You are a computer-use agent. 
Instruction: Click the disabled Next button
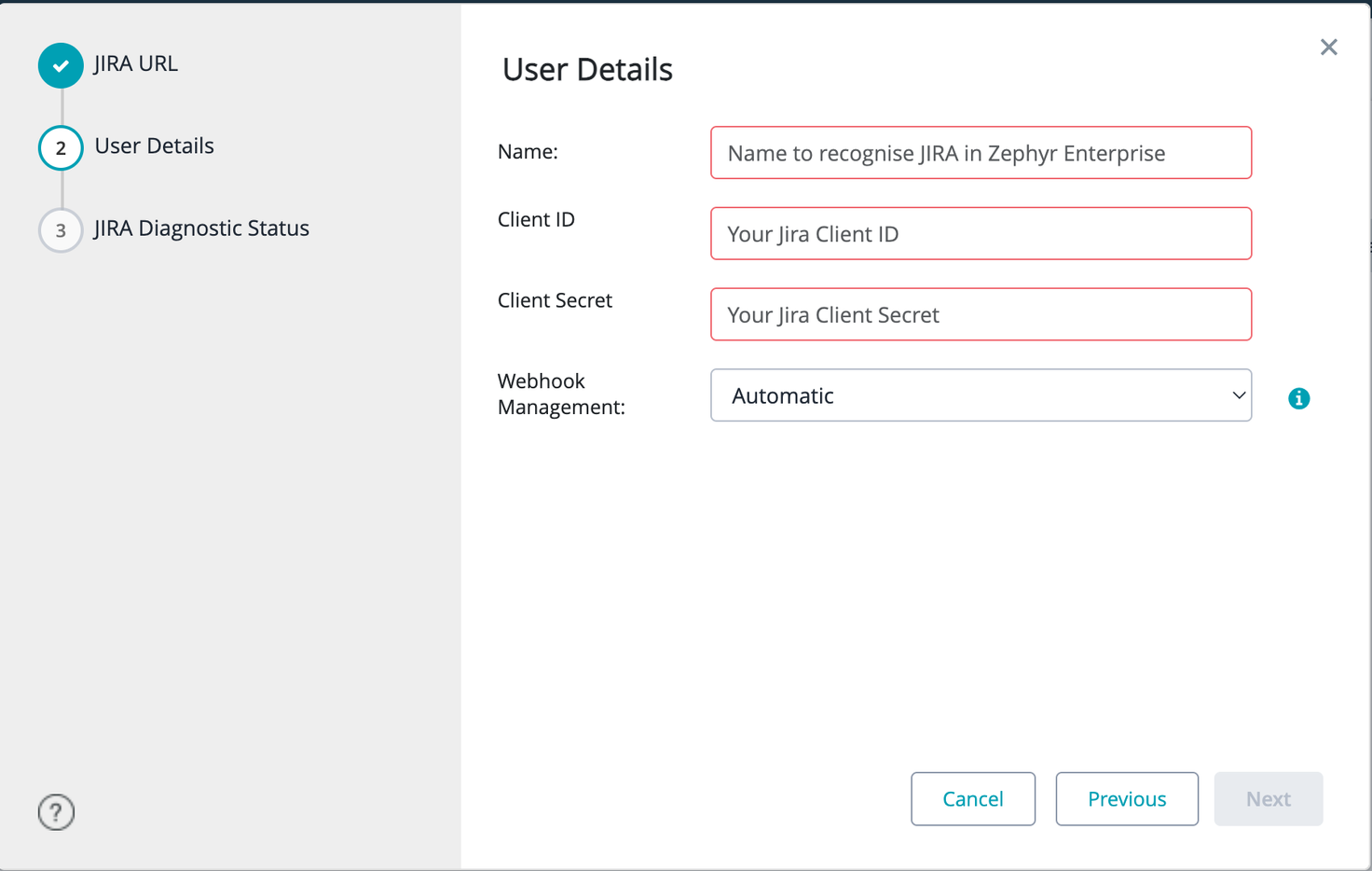[1268, 798]
